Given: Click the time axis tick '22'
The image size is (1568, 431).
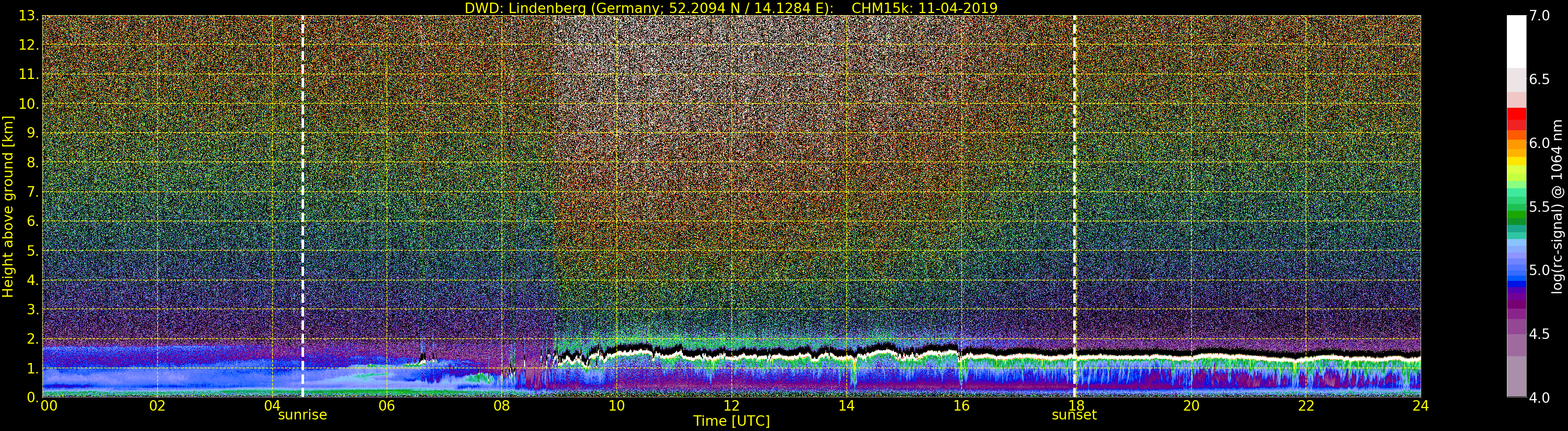Looking at the screenshot, I should [x=1306, y=406].
